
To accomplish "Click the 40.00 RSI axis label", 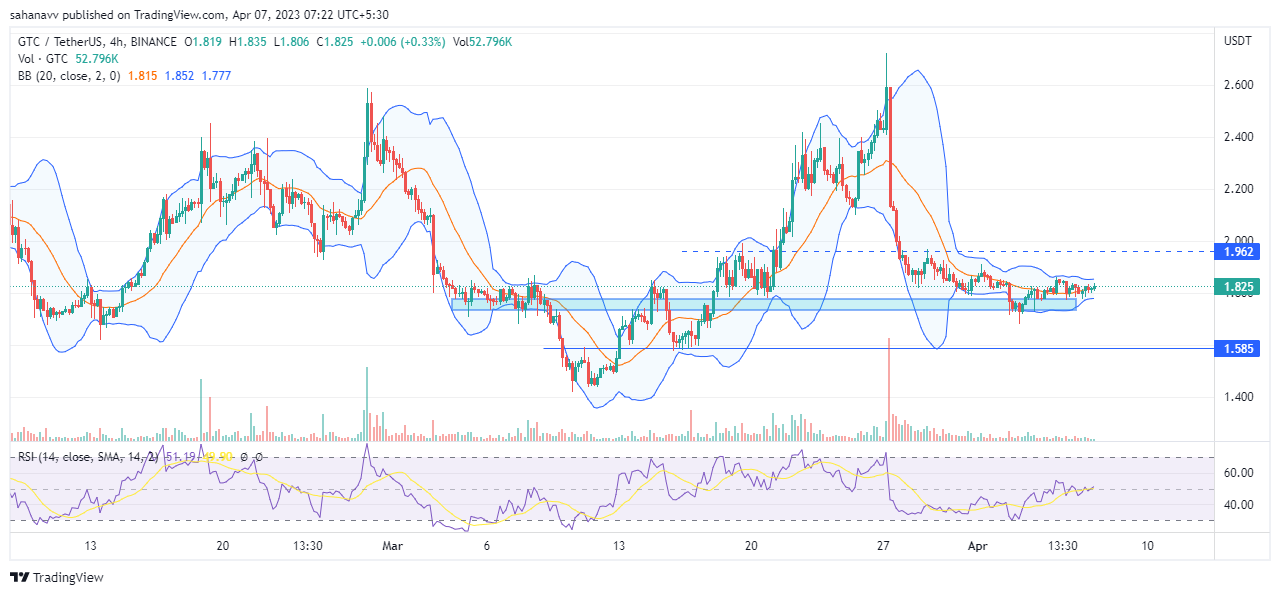I will click(x=1238, y=505).
